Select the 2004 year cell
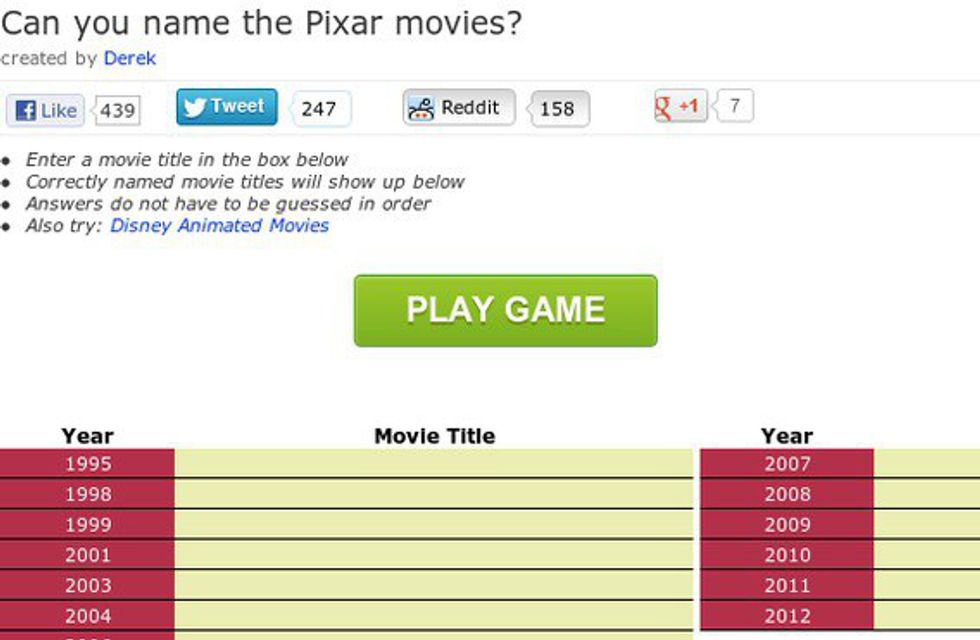This screenshot has width=980, height=640. point(87,616)
